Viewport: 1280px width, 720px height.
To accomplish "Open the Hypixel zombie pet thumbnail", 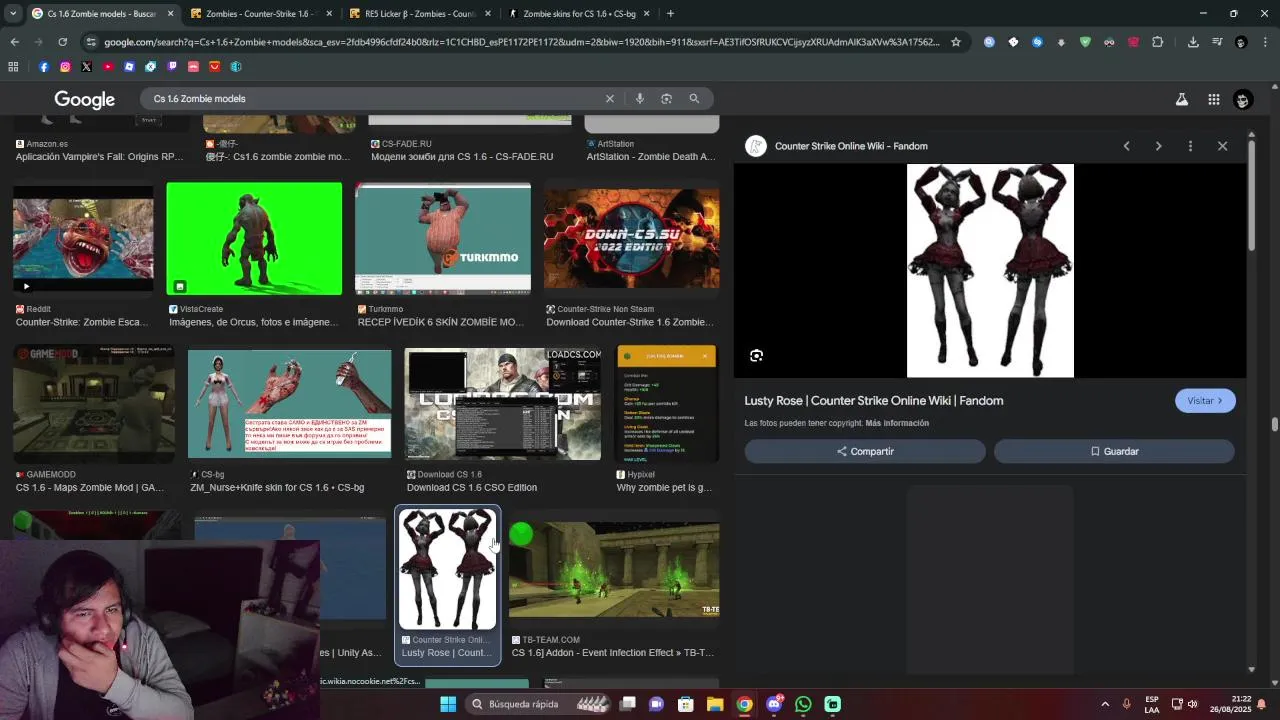I will 667,403.
